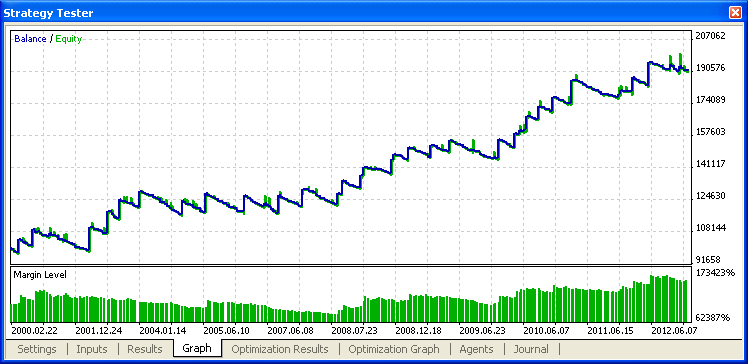The height and width of the screenshot is (364, 748).
Task: Open the Agents tab
Action: click(x=476, y=349)
